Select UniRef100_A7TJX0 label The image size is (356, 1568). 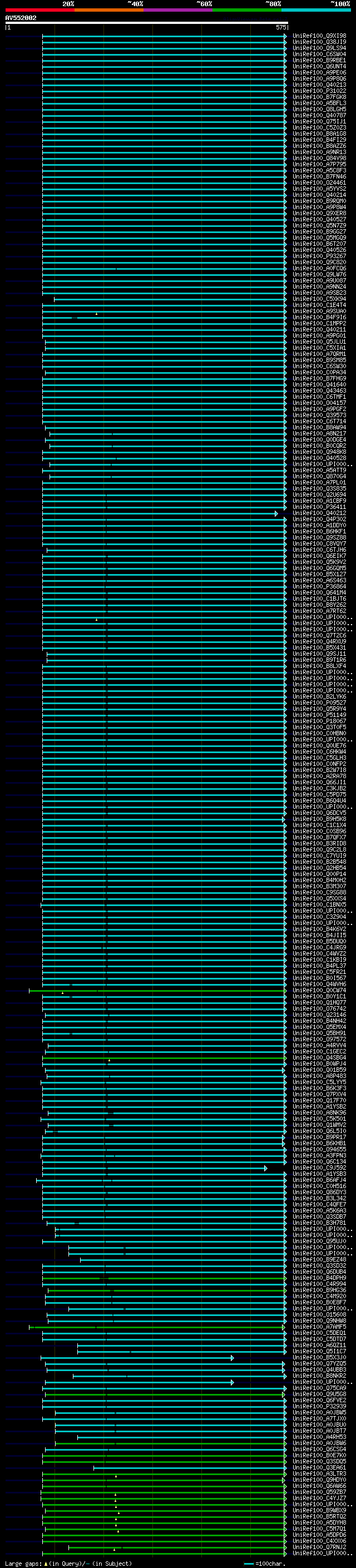(319, 1418)
